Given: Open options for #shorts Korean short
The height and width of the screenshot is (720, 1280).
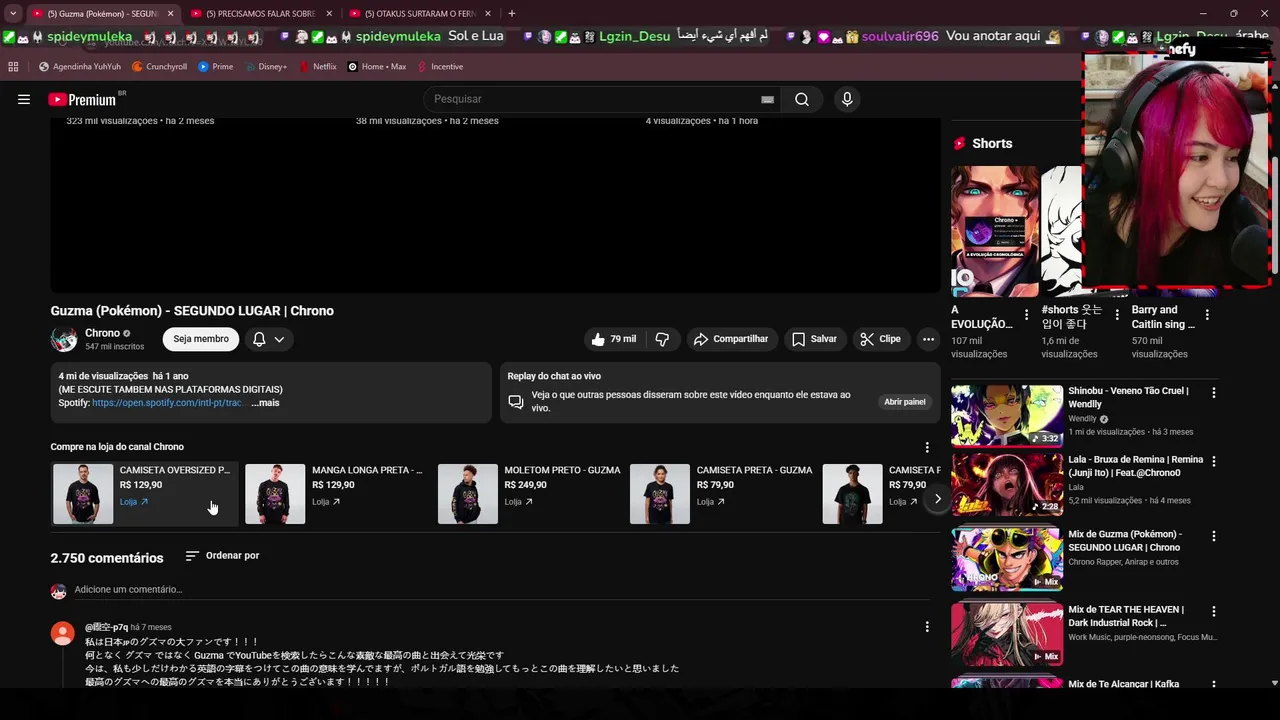Looking at the screenshot, I should point(1117,314).
